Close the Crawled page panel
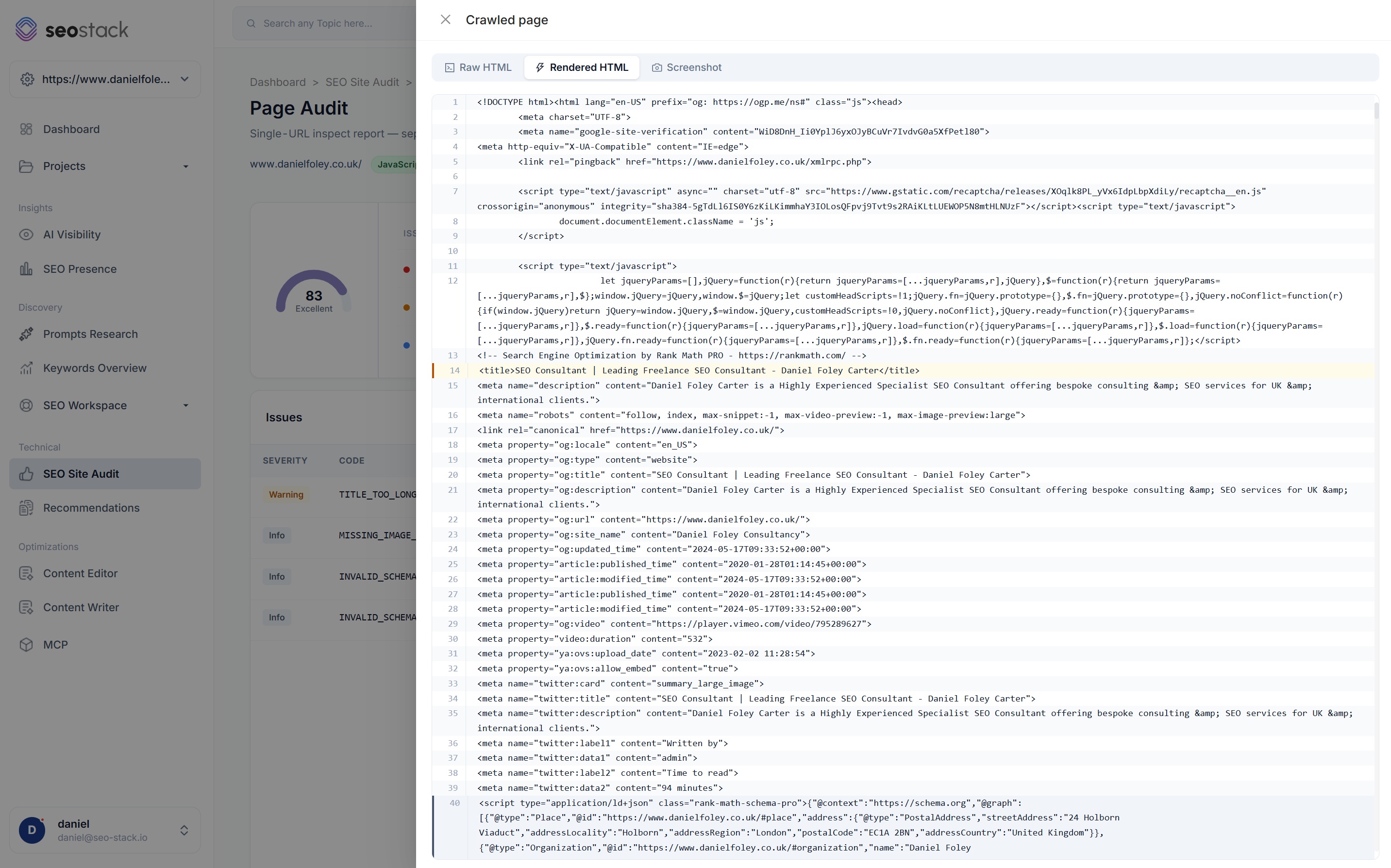 click(446, 19)
